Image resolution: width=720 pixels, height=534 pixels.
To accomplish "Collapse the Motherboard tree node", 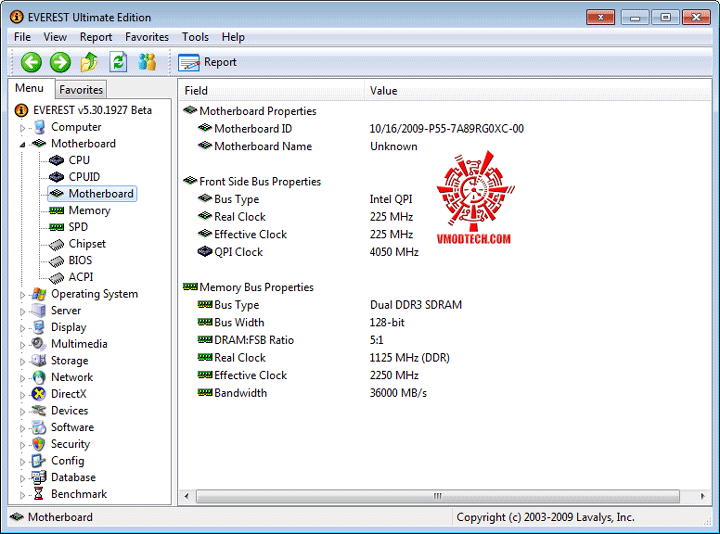I will [22, 144].
